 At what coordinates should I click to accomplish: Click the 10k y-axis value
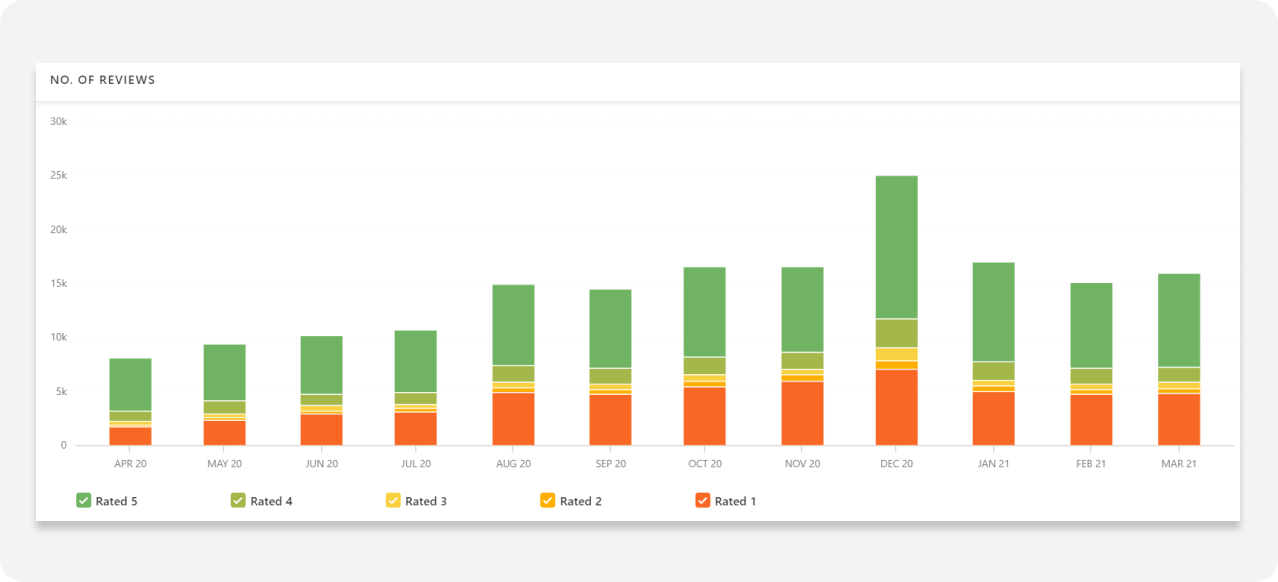(x=58, y=338)
